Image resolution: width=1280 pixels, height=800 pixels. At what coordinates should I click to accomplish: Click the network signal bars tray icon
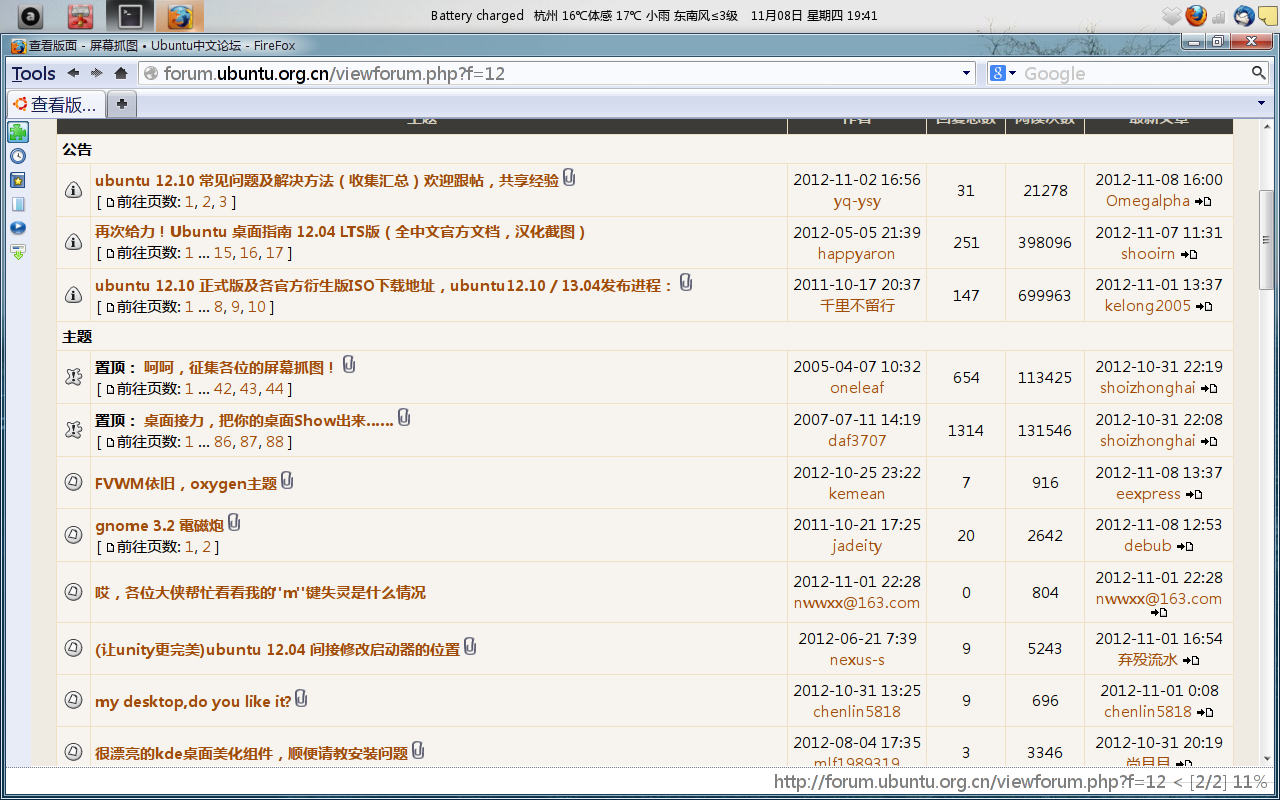click(1218, 16)
